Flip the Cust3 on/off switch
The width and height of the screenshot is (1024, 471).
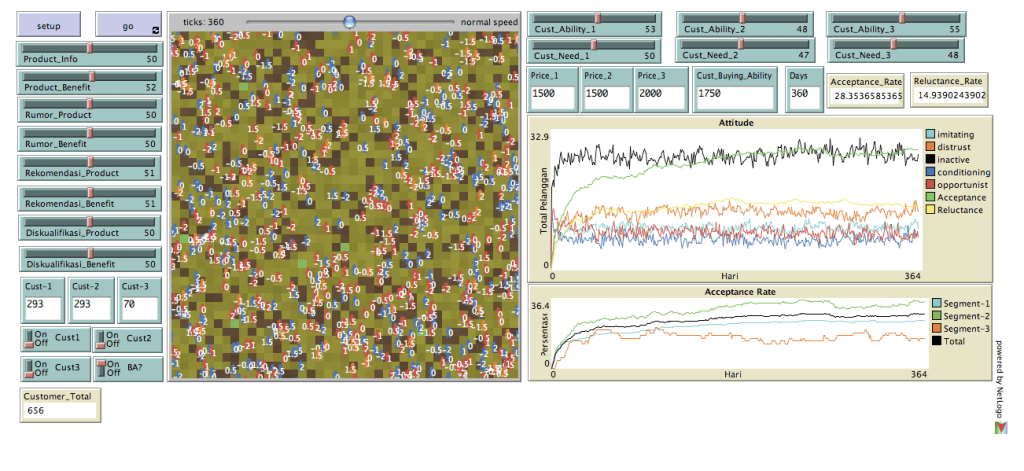pos(29,368)
